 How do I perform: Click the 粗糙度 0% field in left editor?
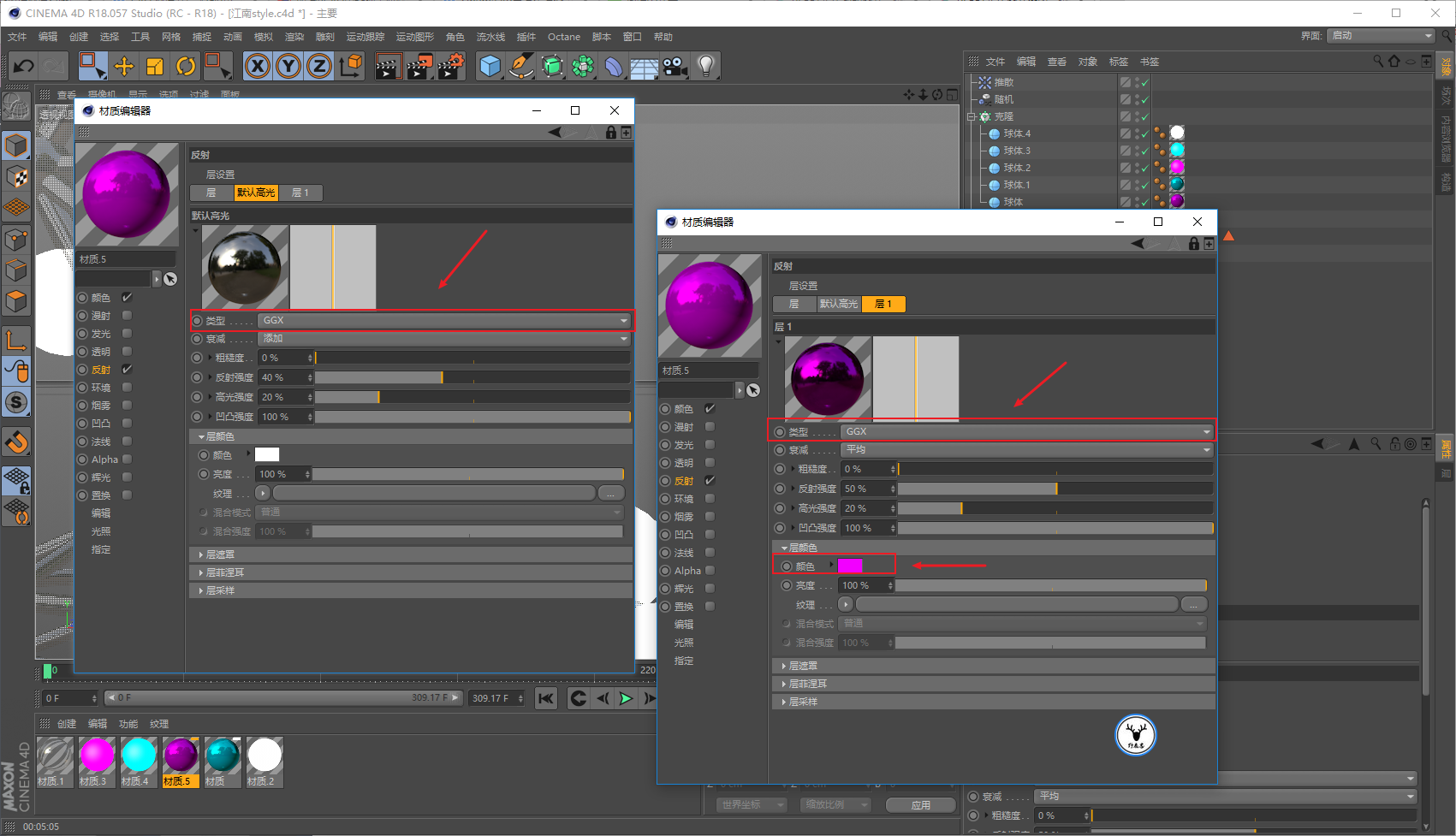click(287, 358)
